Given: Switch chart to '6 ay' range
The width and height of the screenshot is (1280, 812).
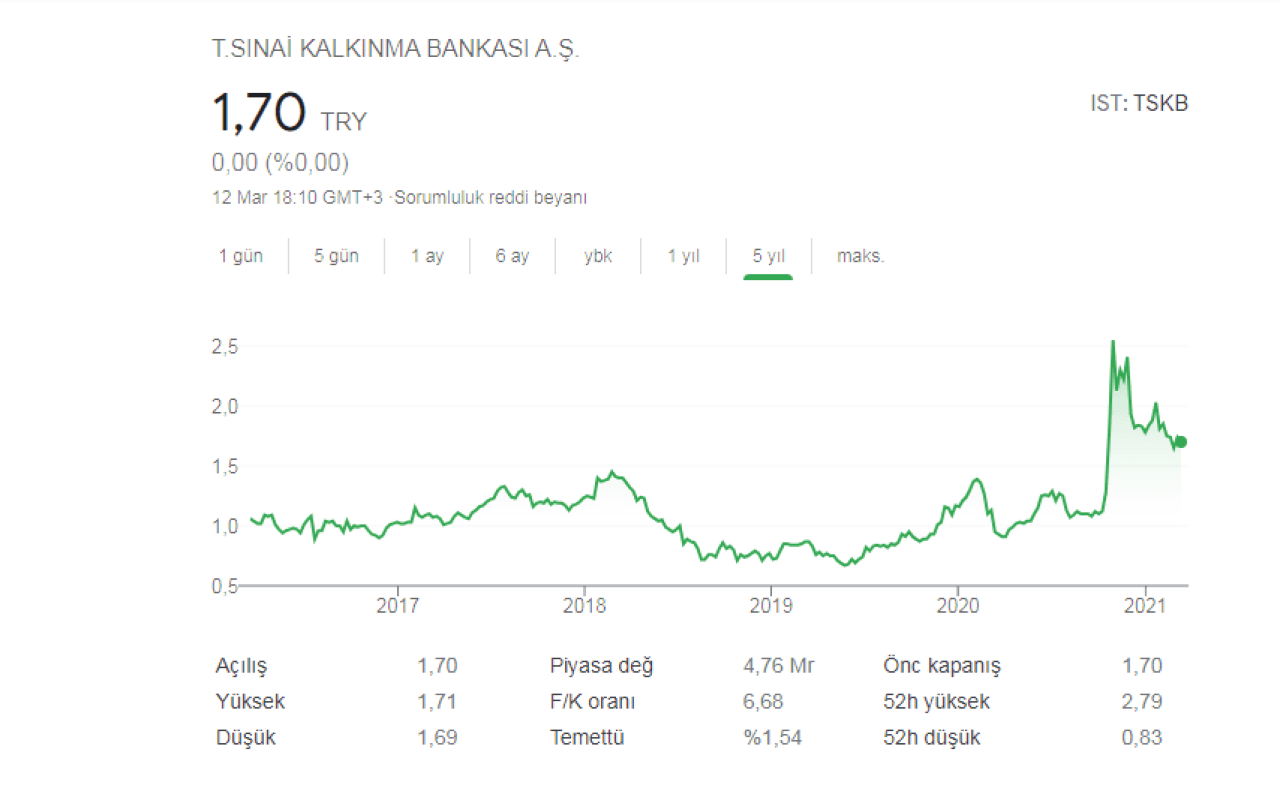Looking at the screenshot, I should (x=512, y=256).
